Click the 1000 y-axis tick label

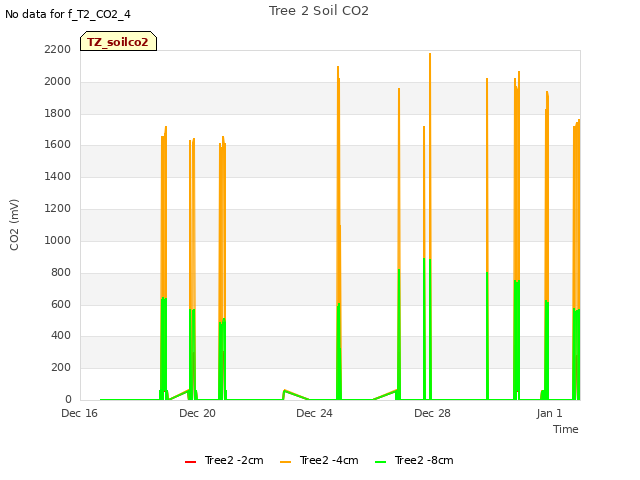tap(58, 240)
